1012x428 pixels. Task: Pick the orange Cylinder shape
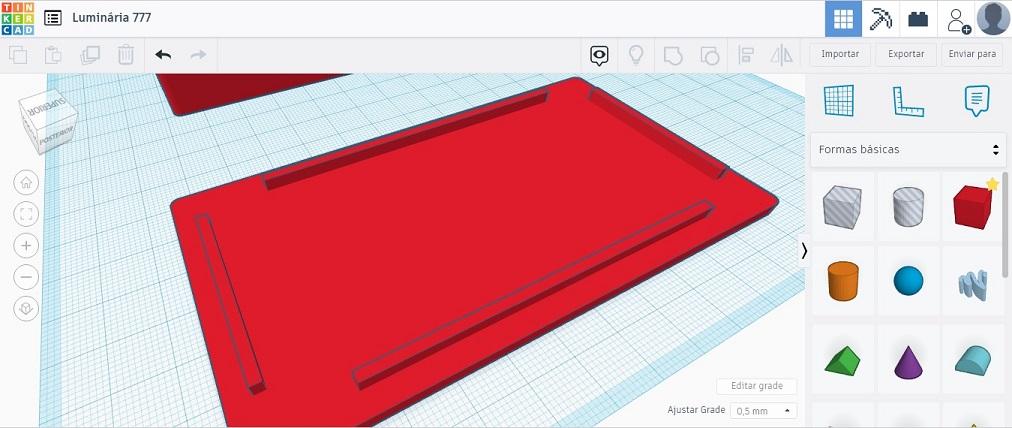click(842, 281)
